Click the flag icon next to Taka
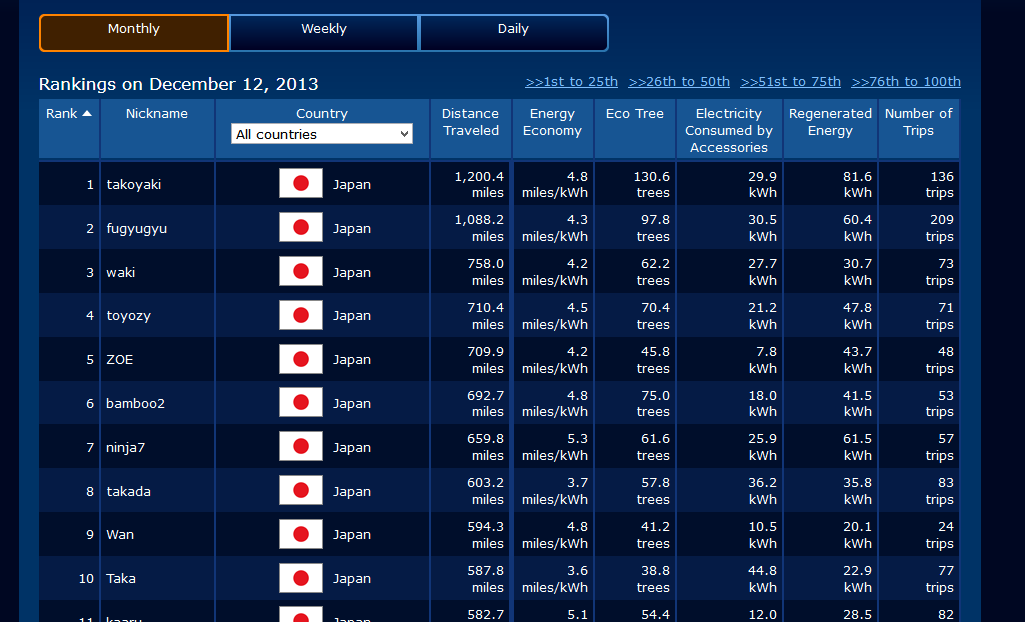 click(x=300, y=578)
